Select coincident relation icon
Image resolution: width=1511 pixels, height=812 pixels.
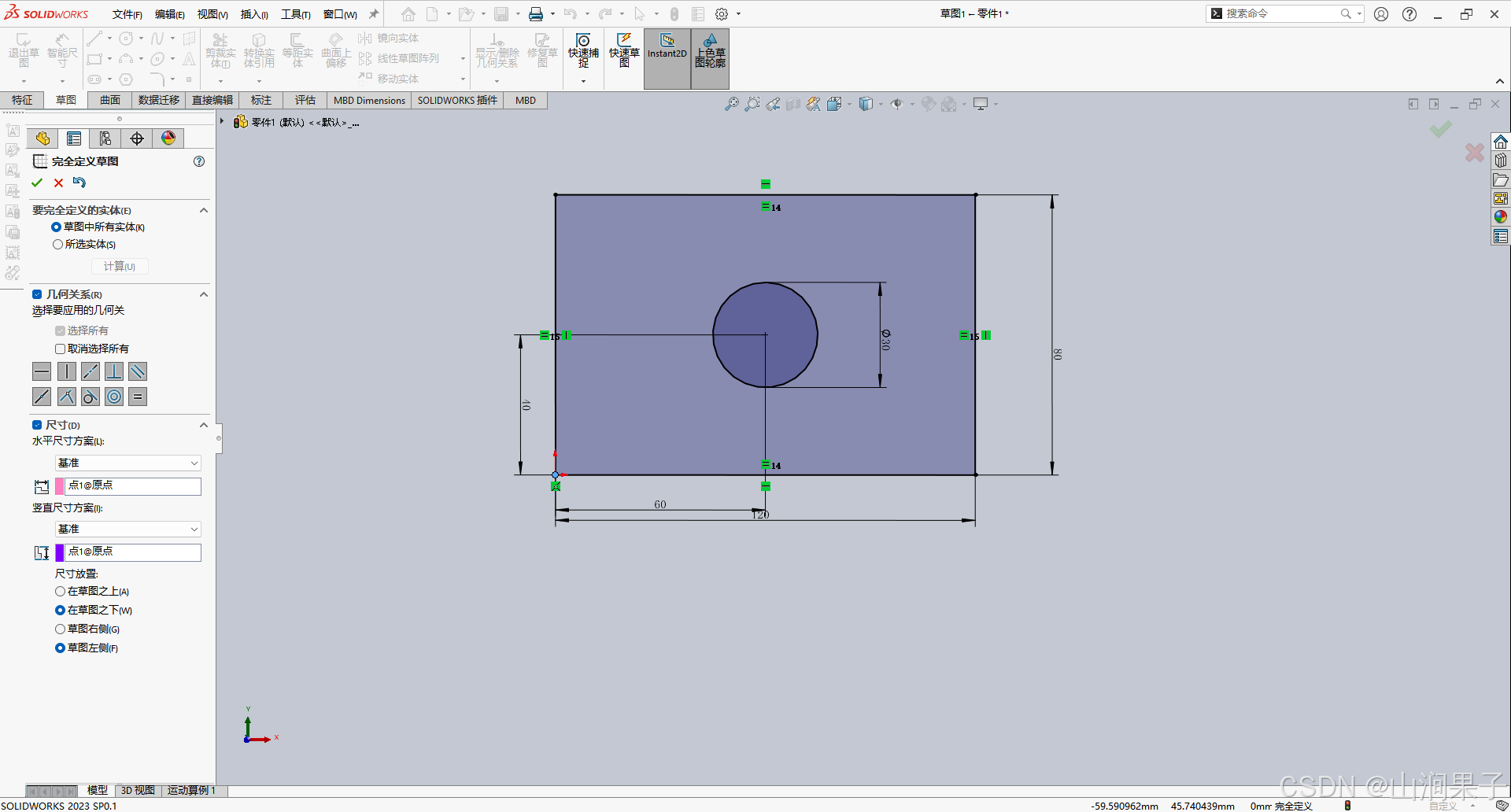66,397
